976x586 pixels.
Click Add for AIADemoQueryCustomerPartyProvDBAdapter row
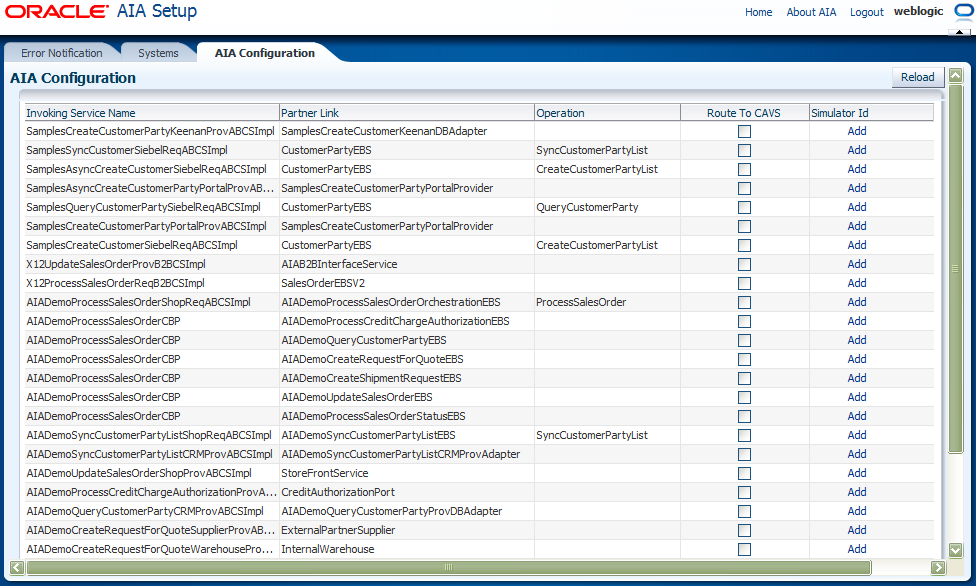tap(856, 511)
